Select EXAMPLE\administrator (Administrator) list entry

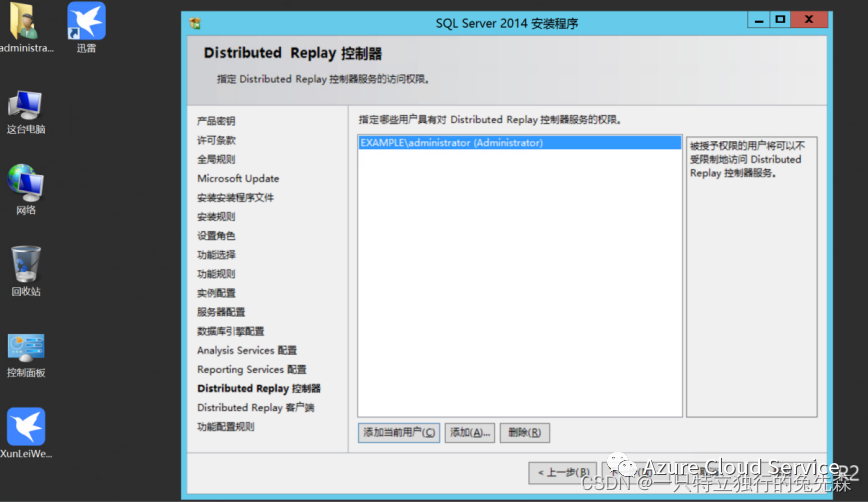[519, 143]
